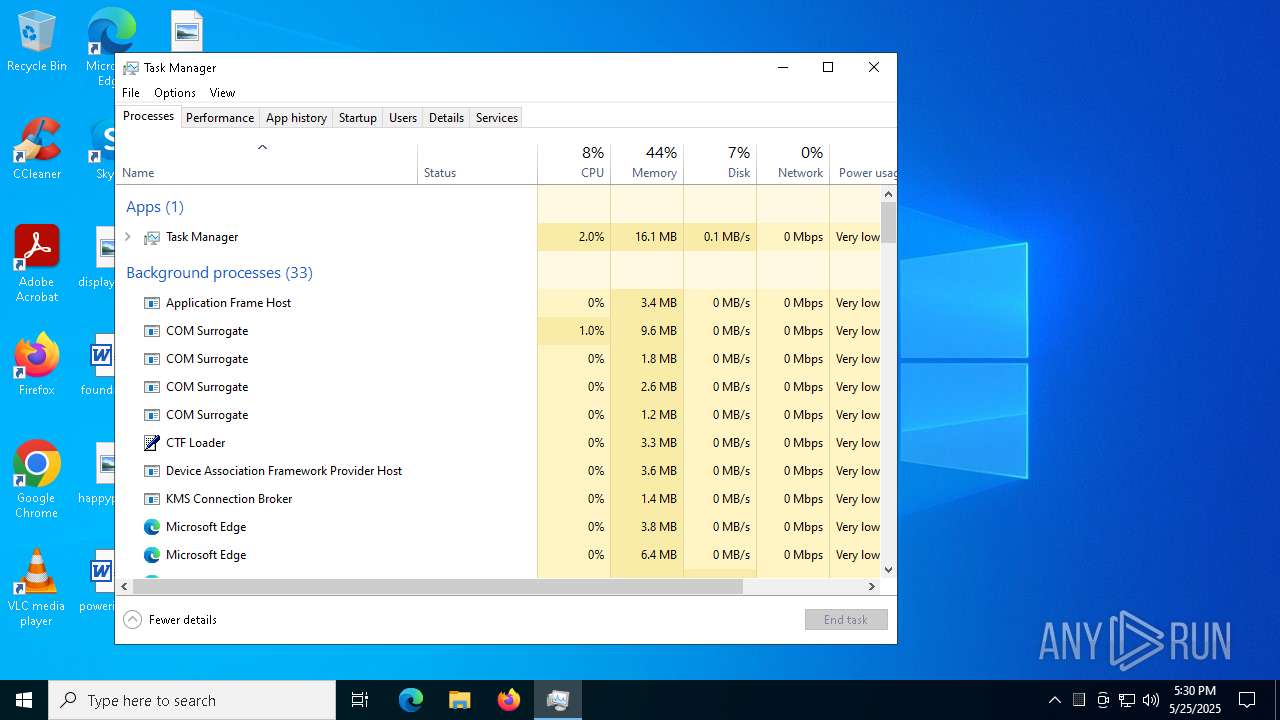Switch to the Users tab

point(403,118)
